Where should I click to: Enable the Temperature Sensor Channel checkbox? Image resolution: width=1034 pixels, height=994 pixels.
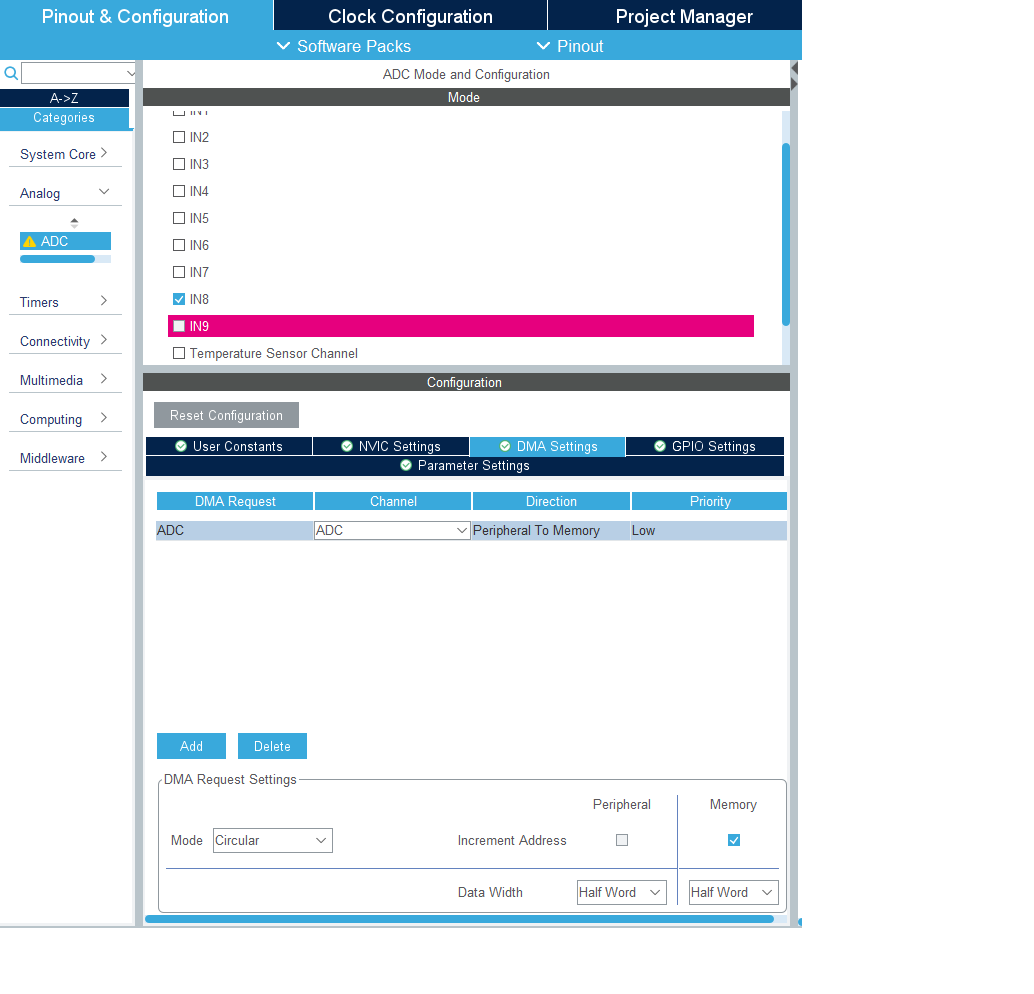179,353
